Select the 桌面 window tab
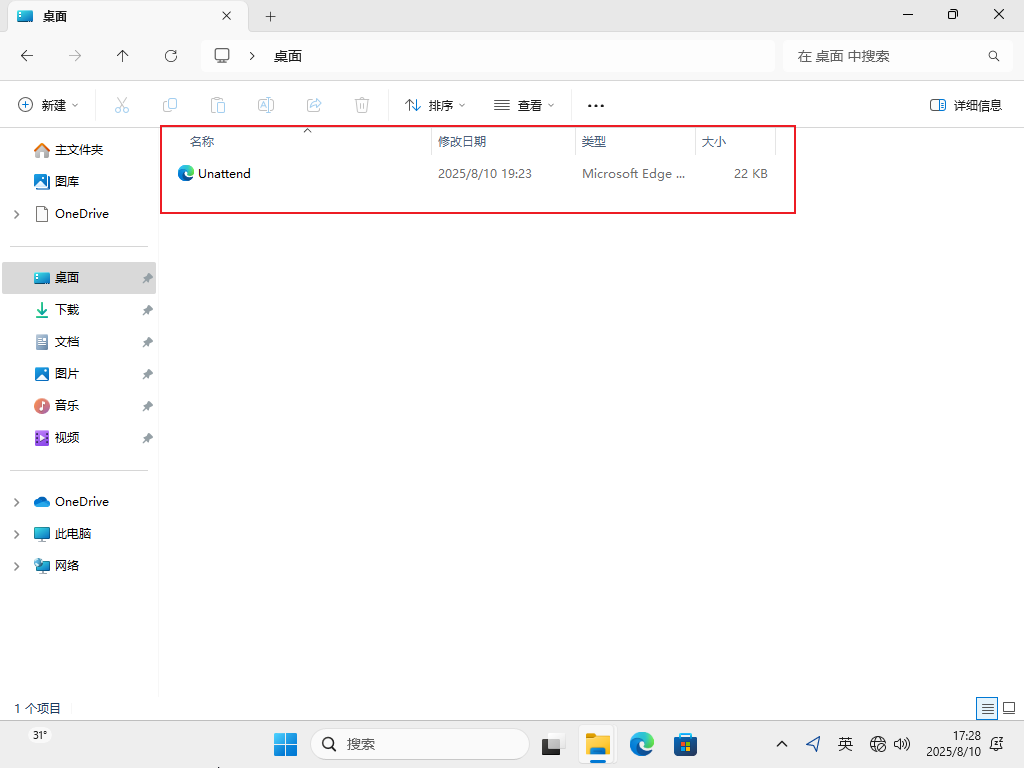1024x768 pixels. [x=128, y=16]
